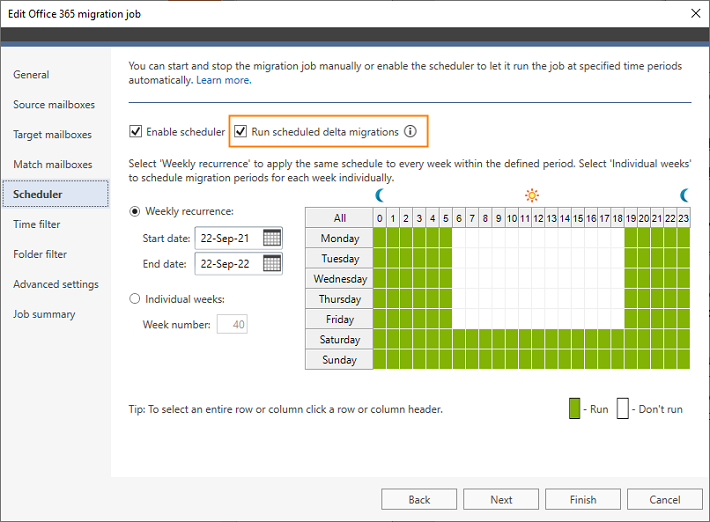Follow the Learn more link
Viewport: 710px width, 522px height.
[224, 80]
